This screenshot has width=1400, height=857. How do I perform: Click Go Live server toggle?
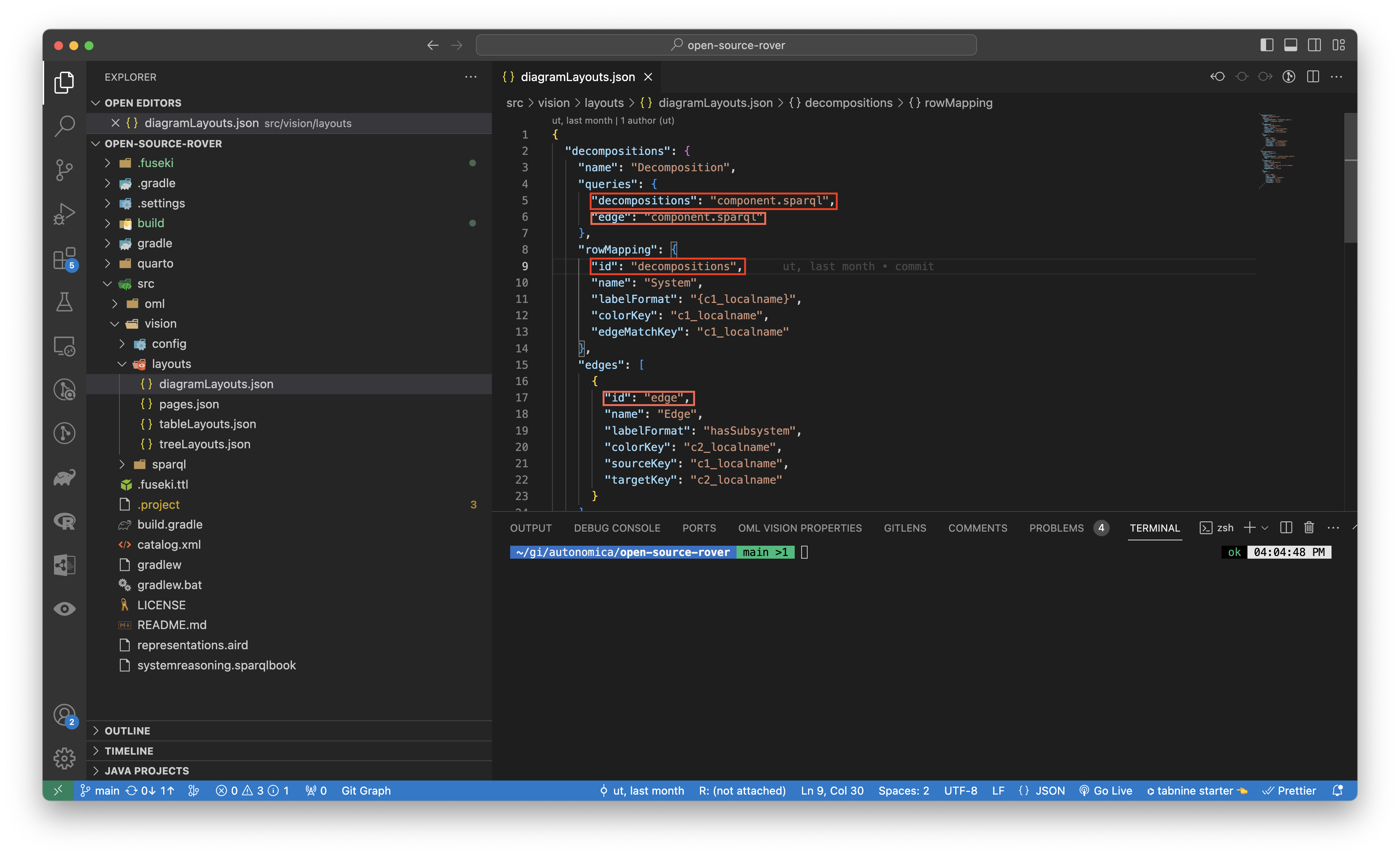coord(1105,790)
